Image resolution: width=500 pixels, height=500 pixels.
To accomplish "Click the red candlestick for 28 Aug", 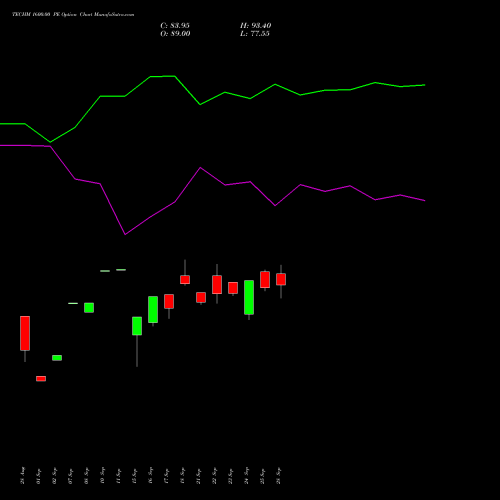I will (25, 333).
